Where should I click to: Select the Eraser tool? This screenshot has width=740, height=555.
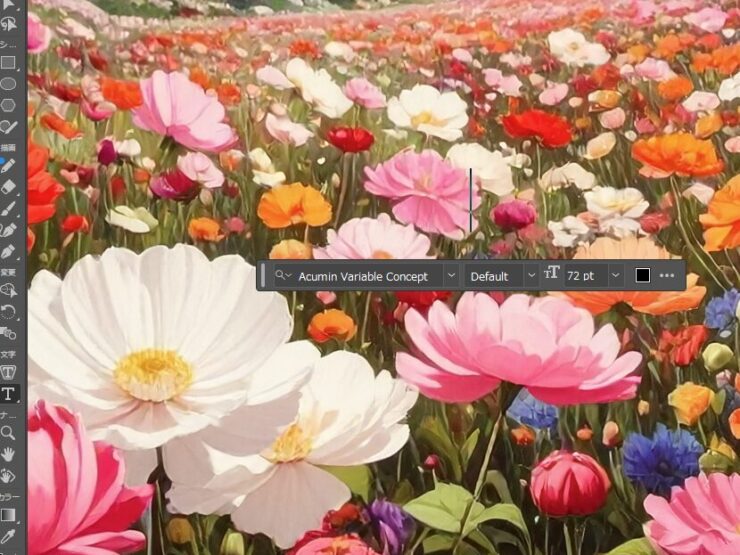pos(8,187)
